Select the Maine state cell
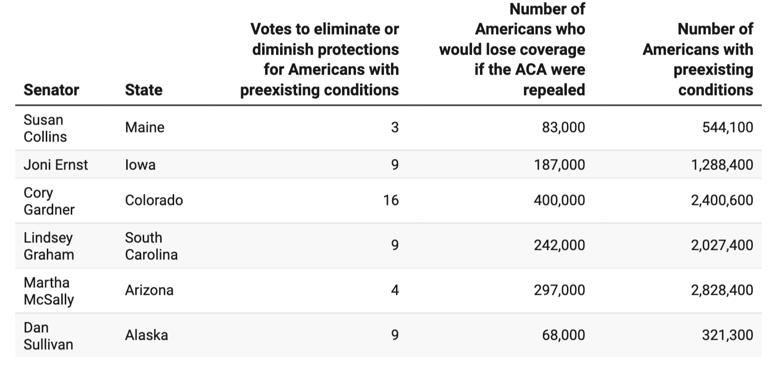Screen dimensions: 774x374 click(145, 127)
